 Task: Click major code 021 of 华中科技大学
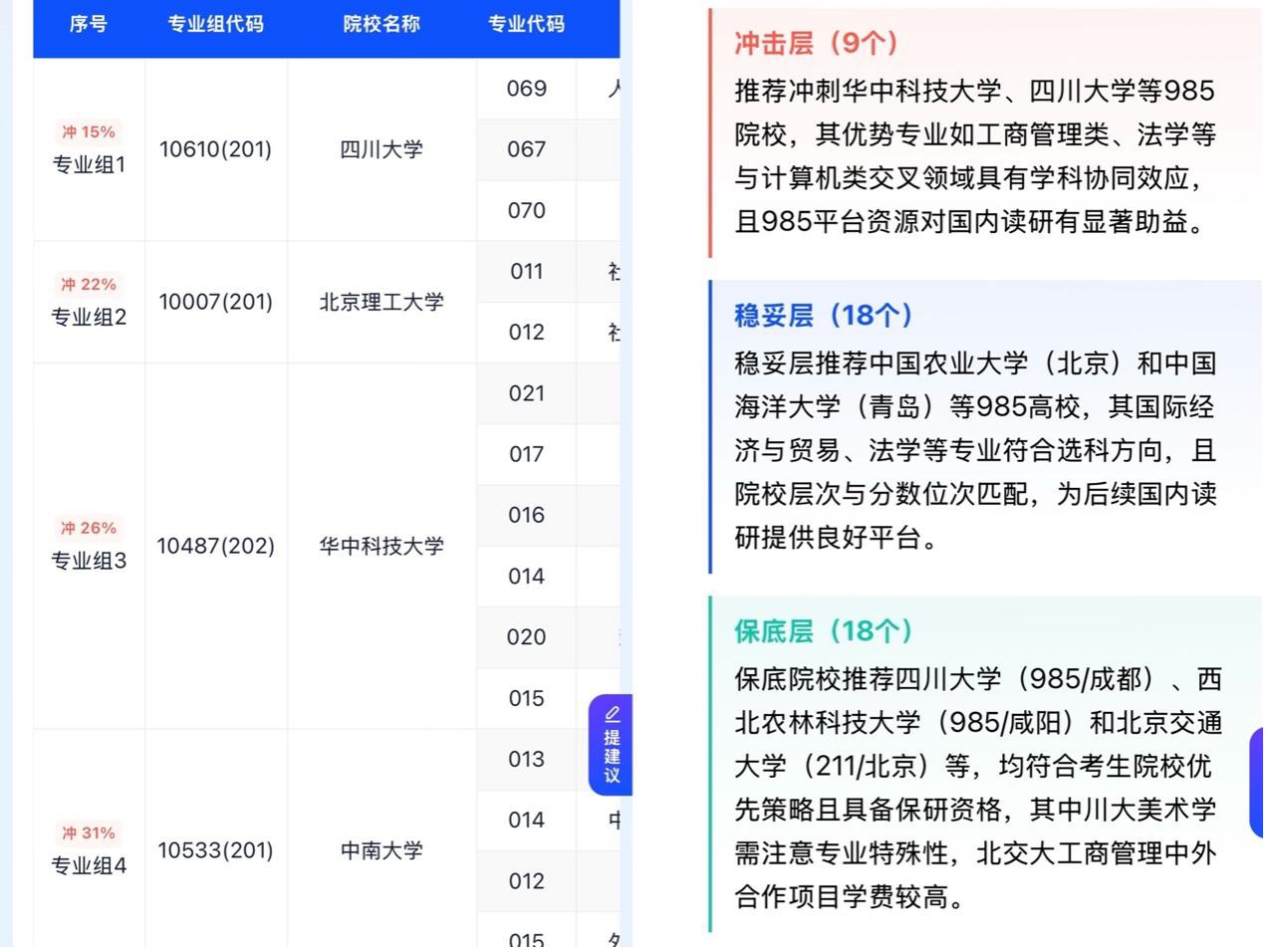526,393
